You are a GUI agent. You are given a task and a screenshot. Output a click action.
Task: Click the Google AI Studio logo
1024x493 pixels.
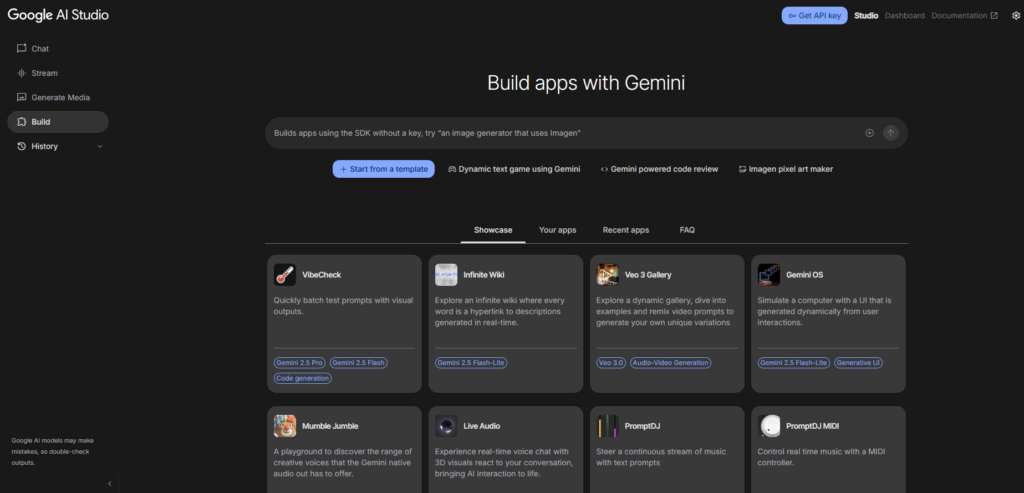coord(58,15)
